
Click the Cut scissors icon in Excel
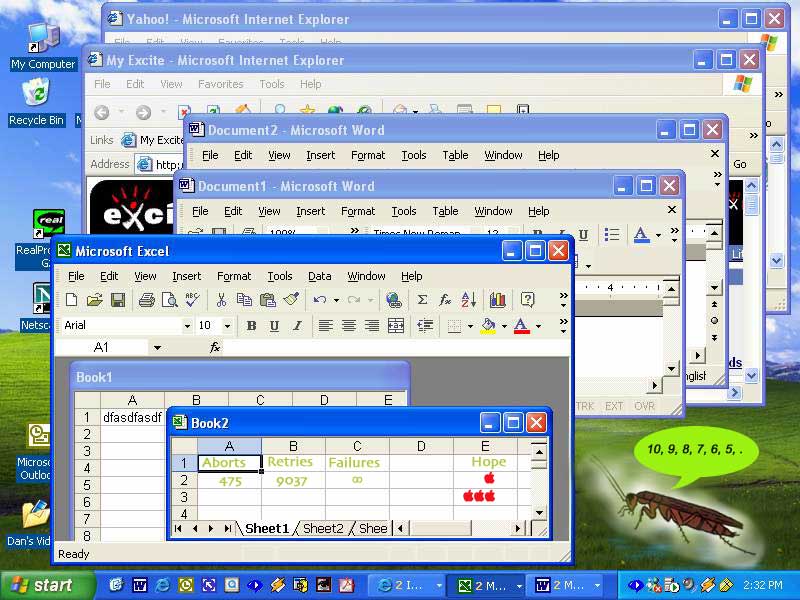pyautogui.click(x=221, y=300)
